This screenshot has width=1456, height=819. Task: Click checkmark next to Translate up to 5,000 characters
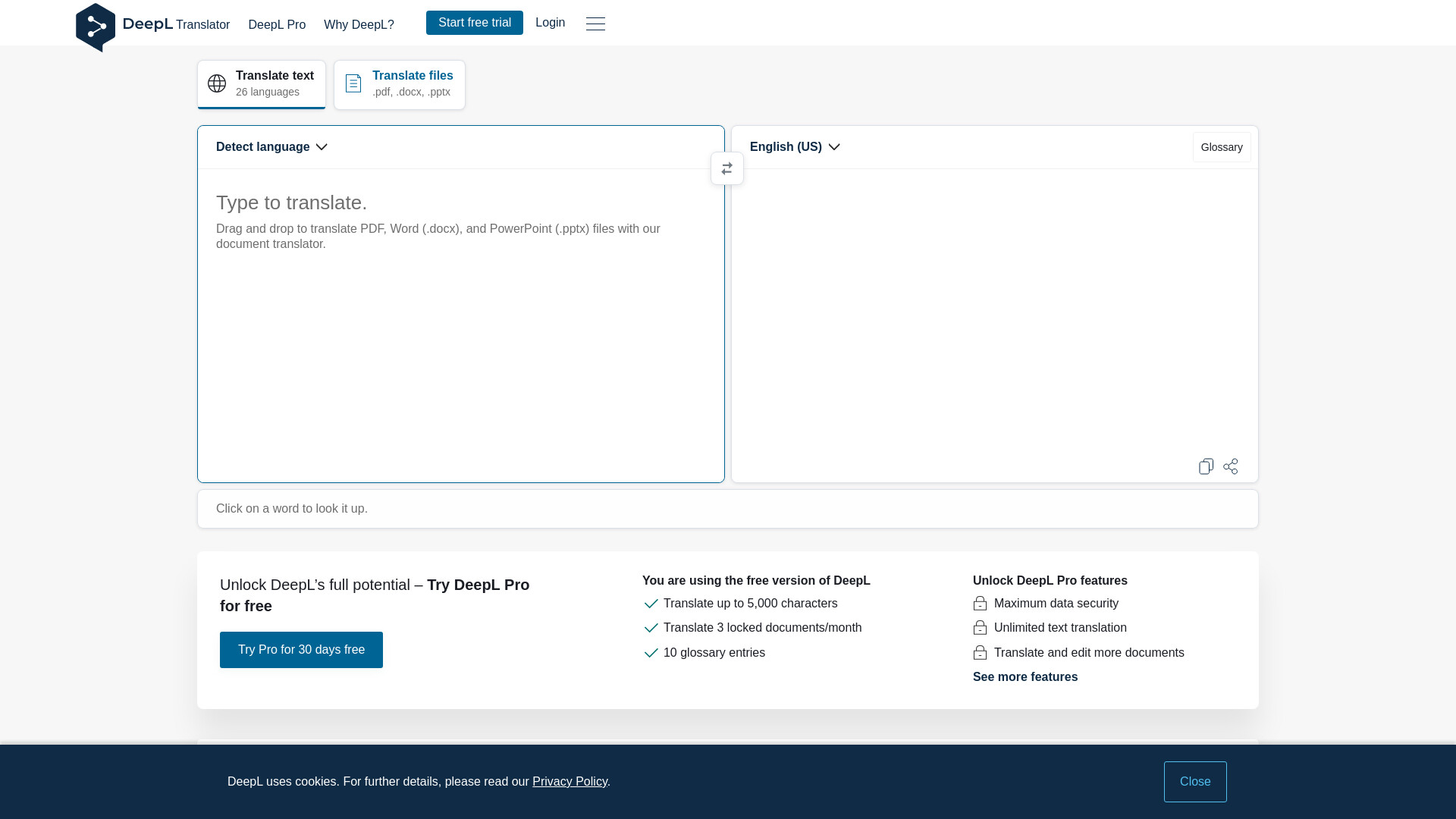(651, 604)
